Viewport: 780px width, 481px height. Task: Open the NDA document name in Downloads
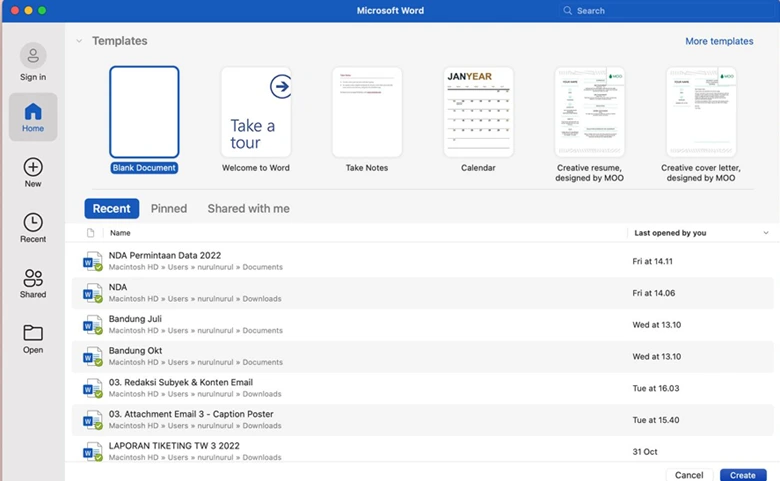(x=118, y=288)
